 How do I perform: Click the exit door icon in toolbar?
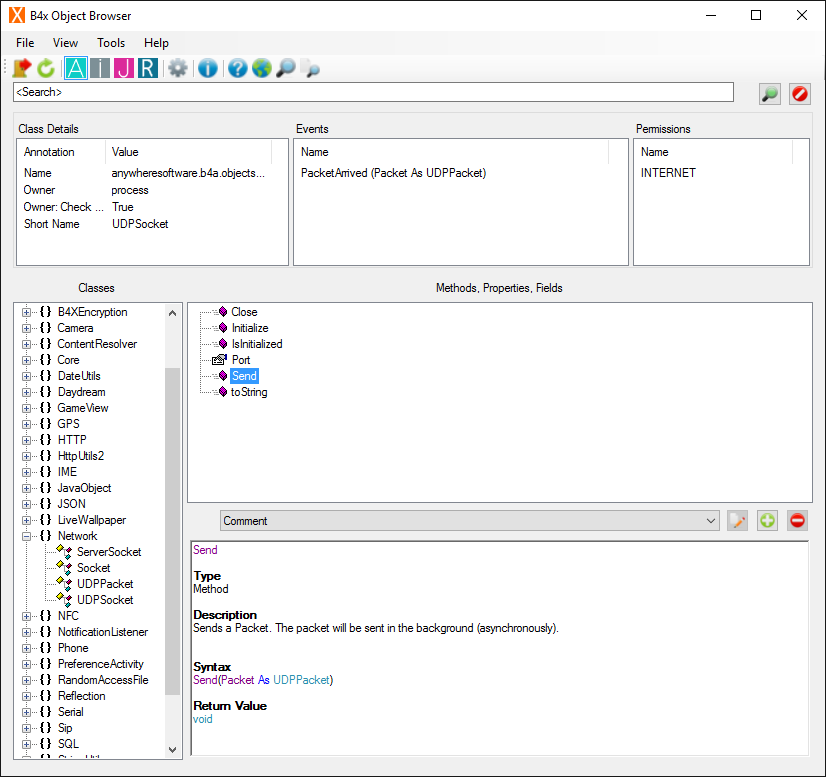click(22, 68)
